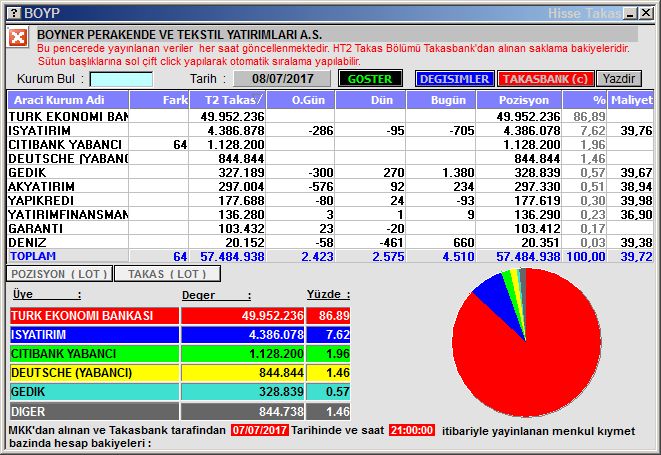Click Pozisyon value 297.330
This screenshot has width=661, height=455.
(x=537, y=186)
